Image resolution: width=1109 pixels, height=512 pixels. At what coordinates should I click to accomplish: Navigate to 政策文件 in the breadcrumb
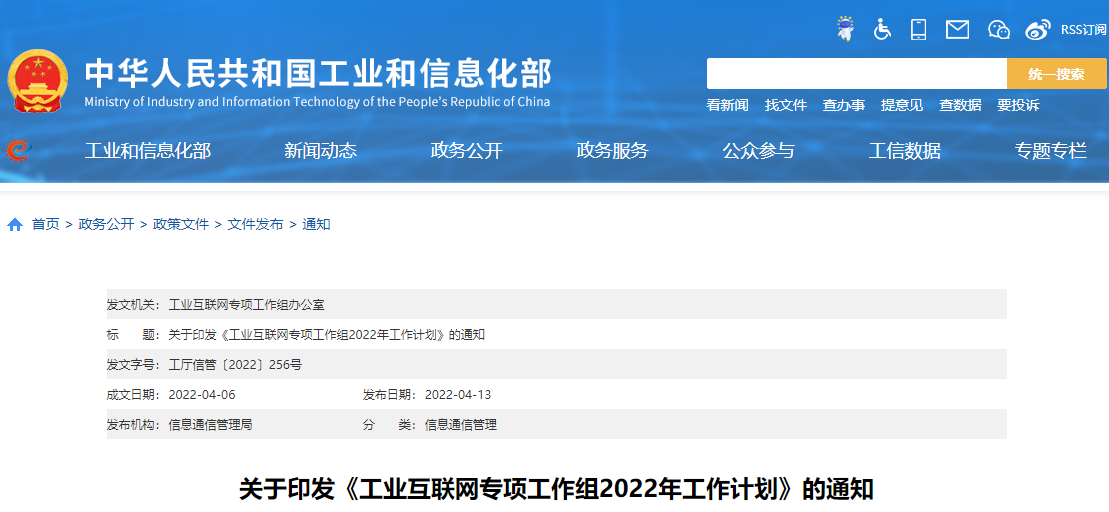[x=181, y=224]
